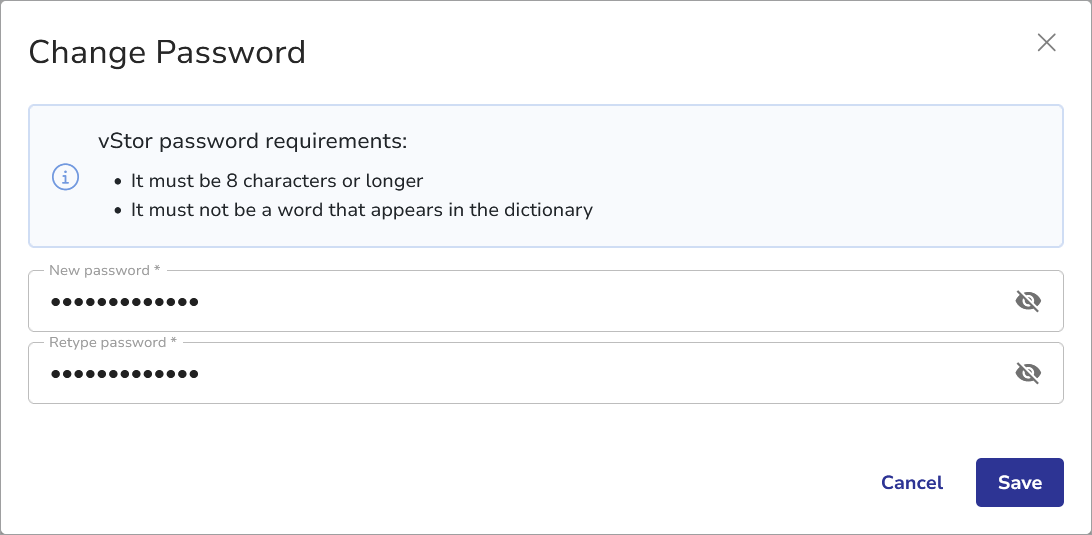This screenshot has width=1092, height=535.
Task: Reveal the Retype password characters
Action: 1028,373
